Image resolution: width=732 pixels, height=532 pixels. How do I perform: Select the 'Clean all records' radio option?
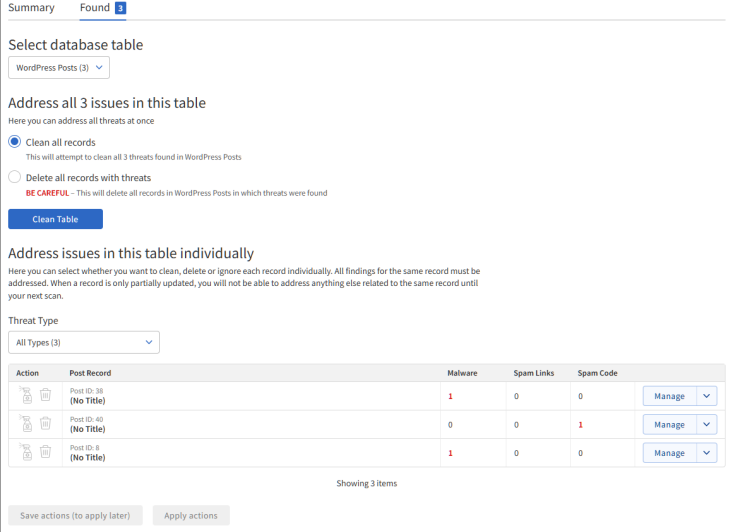pos(15,142)
